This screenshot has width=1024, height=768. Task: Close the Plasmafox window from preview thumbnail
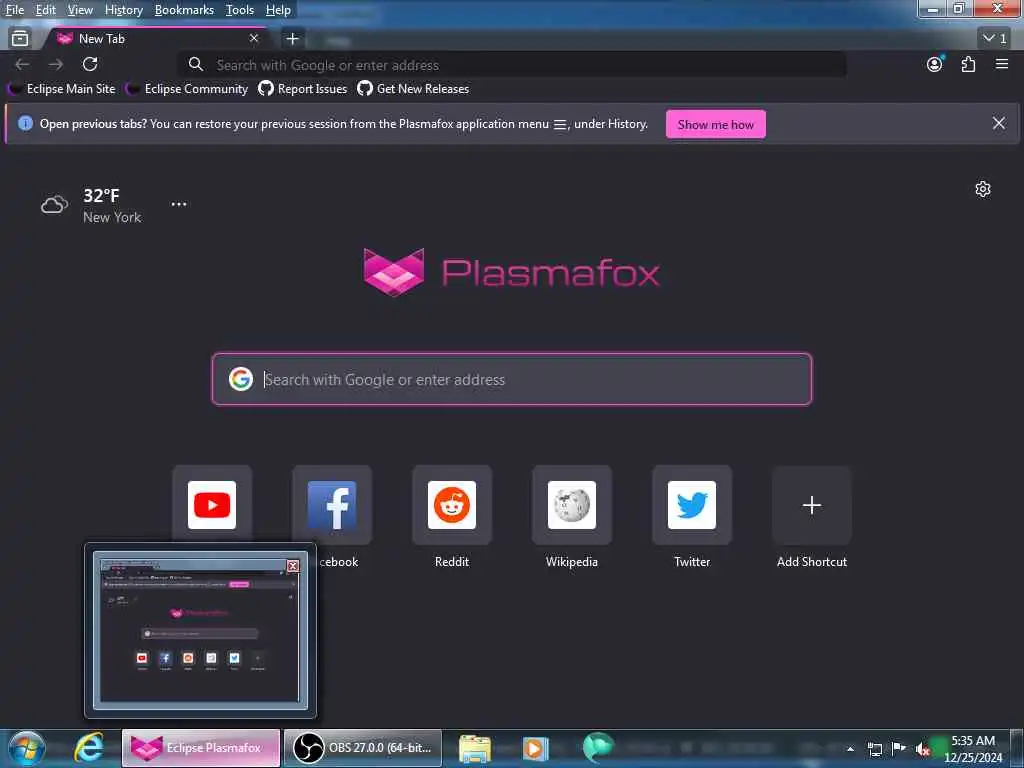pos(293,566)
